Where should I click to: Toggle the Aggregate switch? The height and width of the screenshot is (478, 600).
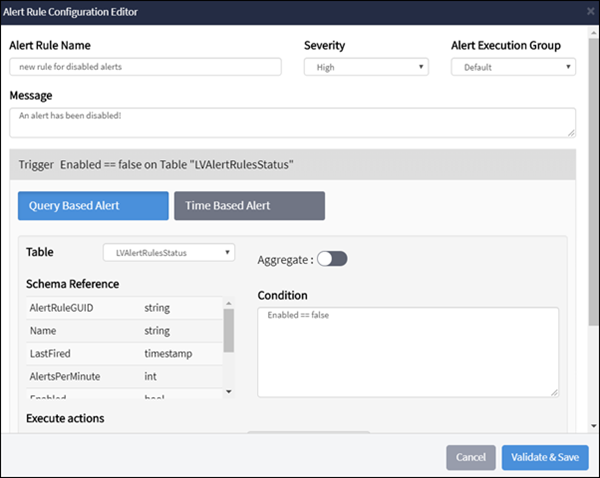pos(331,259)
